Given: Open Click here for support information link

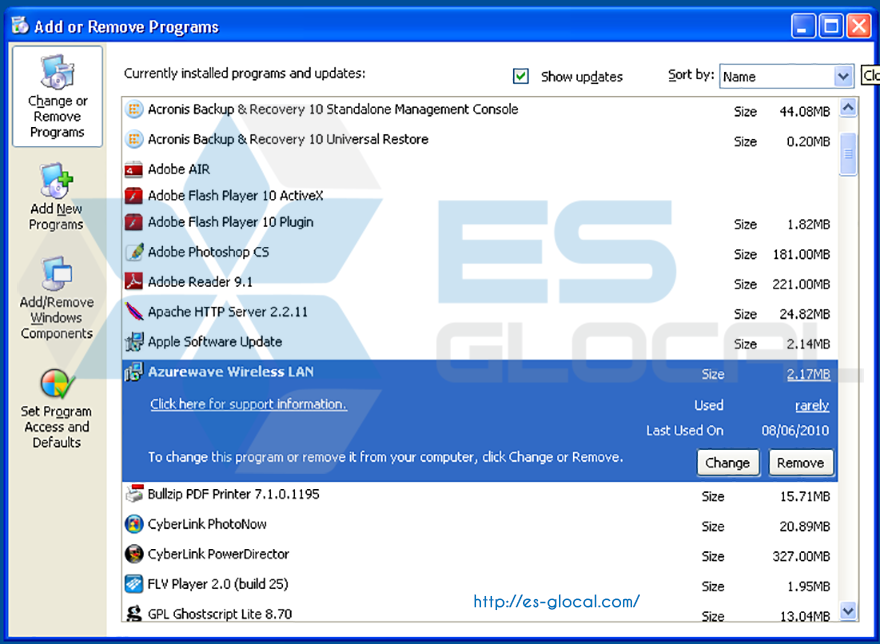Looking at the screenshot, I should [249, 404].
